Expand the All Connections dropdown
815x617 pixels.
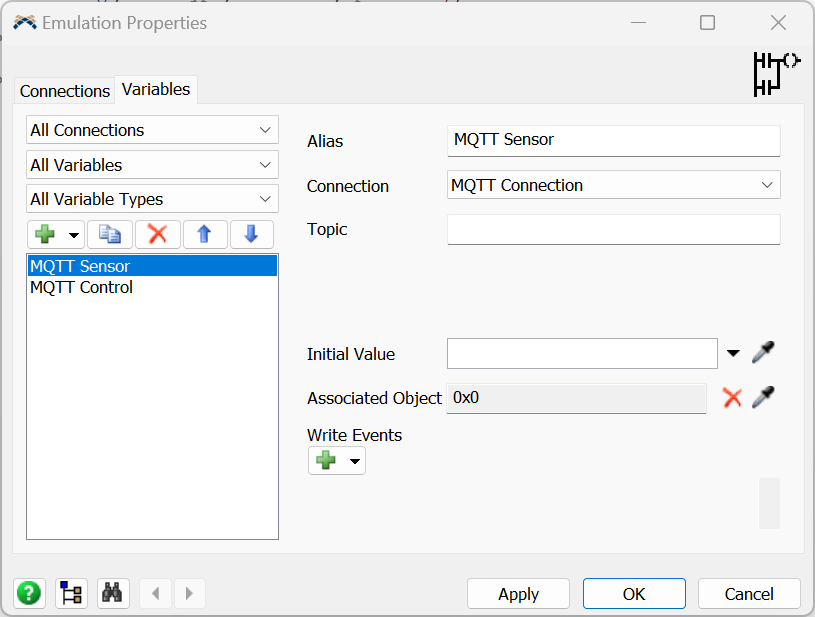coord(152,130)
